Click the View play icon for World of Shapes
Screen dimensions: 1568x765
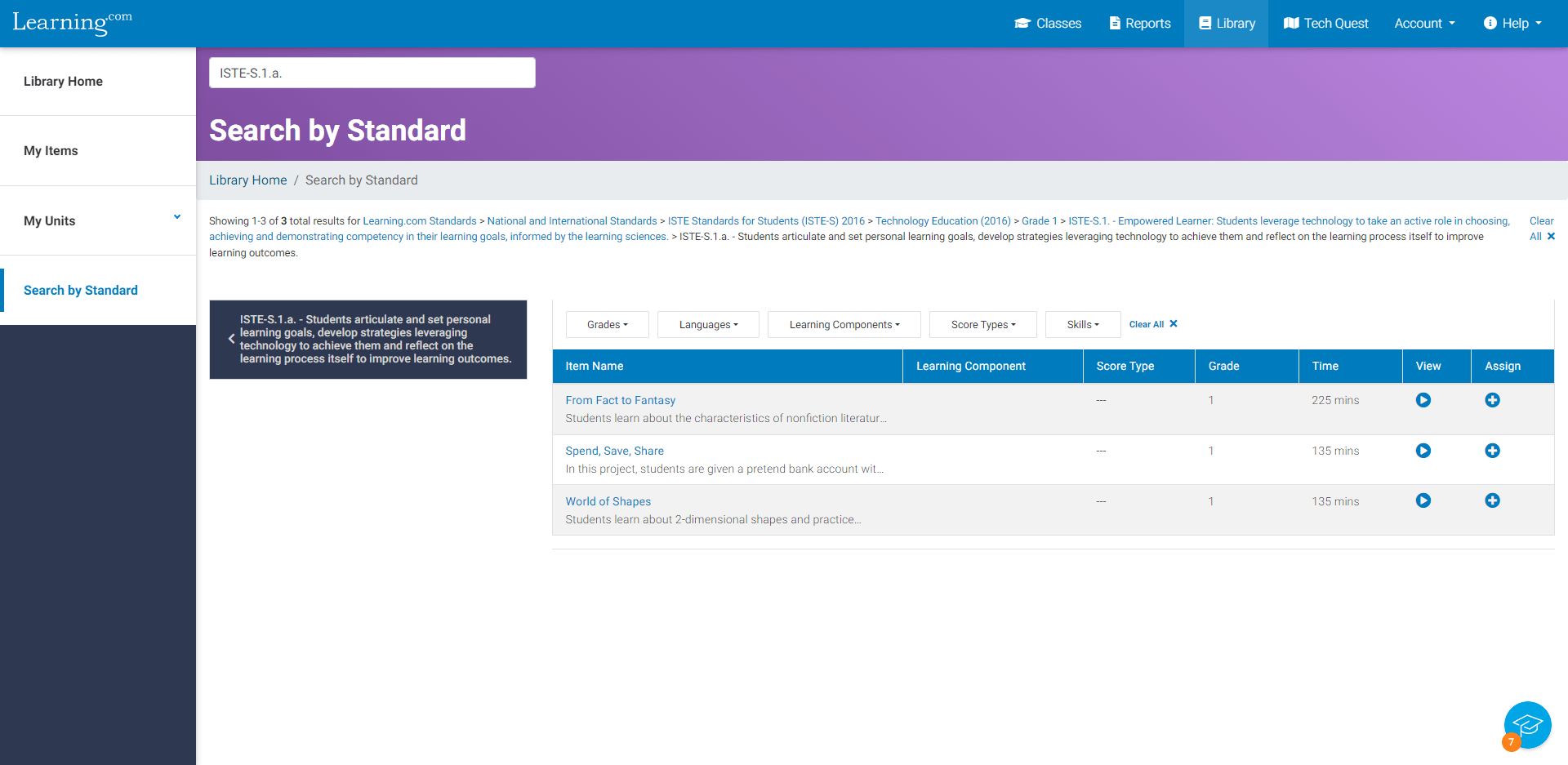(1423, 500)
